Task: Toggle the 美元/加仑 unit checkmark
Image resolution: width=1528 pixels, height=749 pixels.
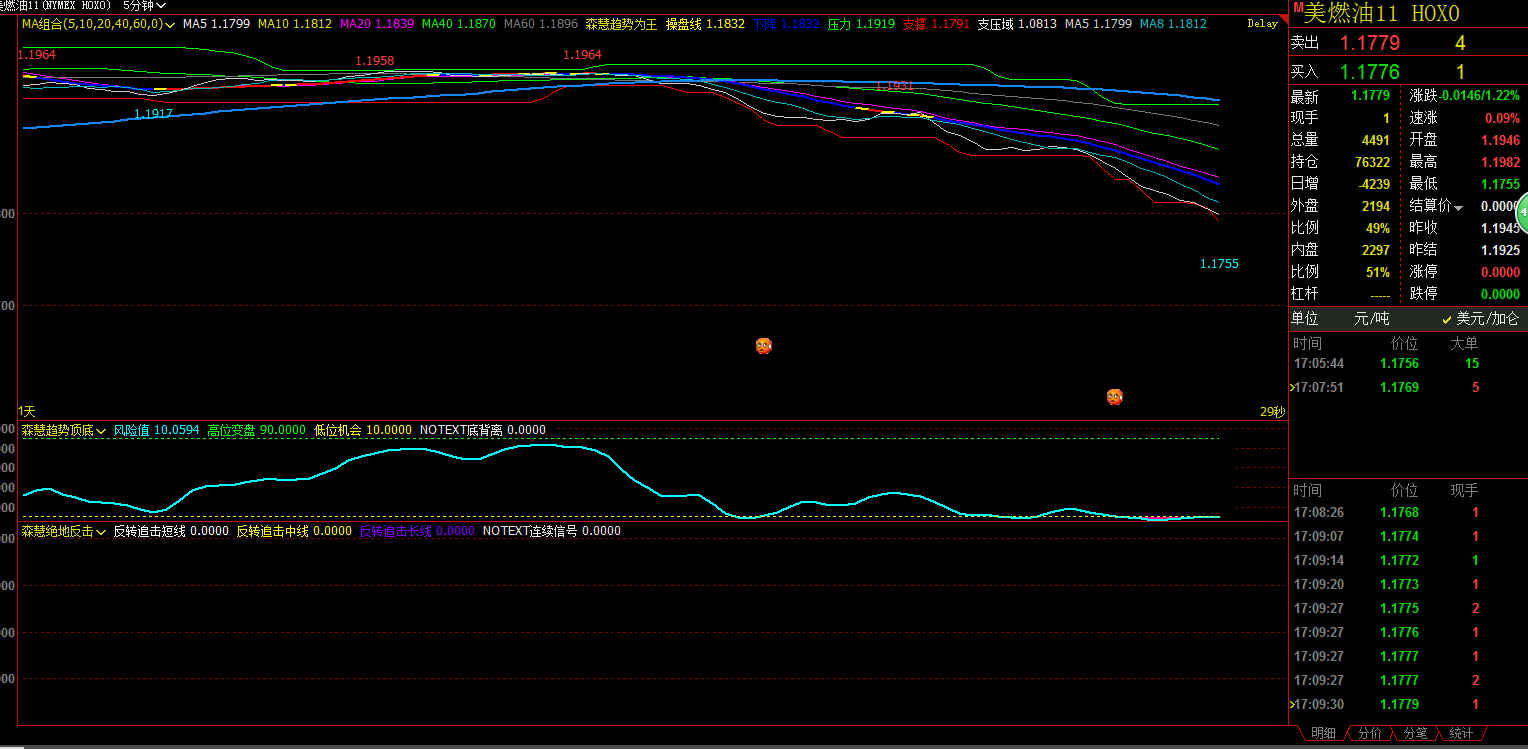Action: 1447,319
